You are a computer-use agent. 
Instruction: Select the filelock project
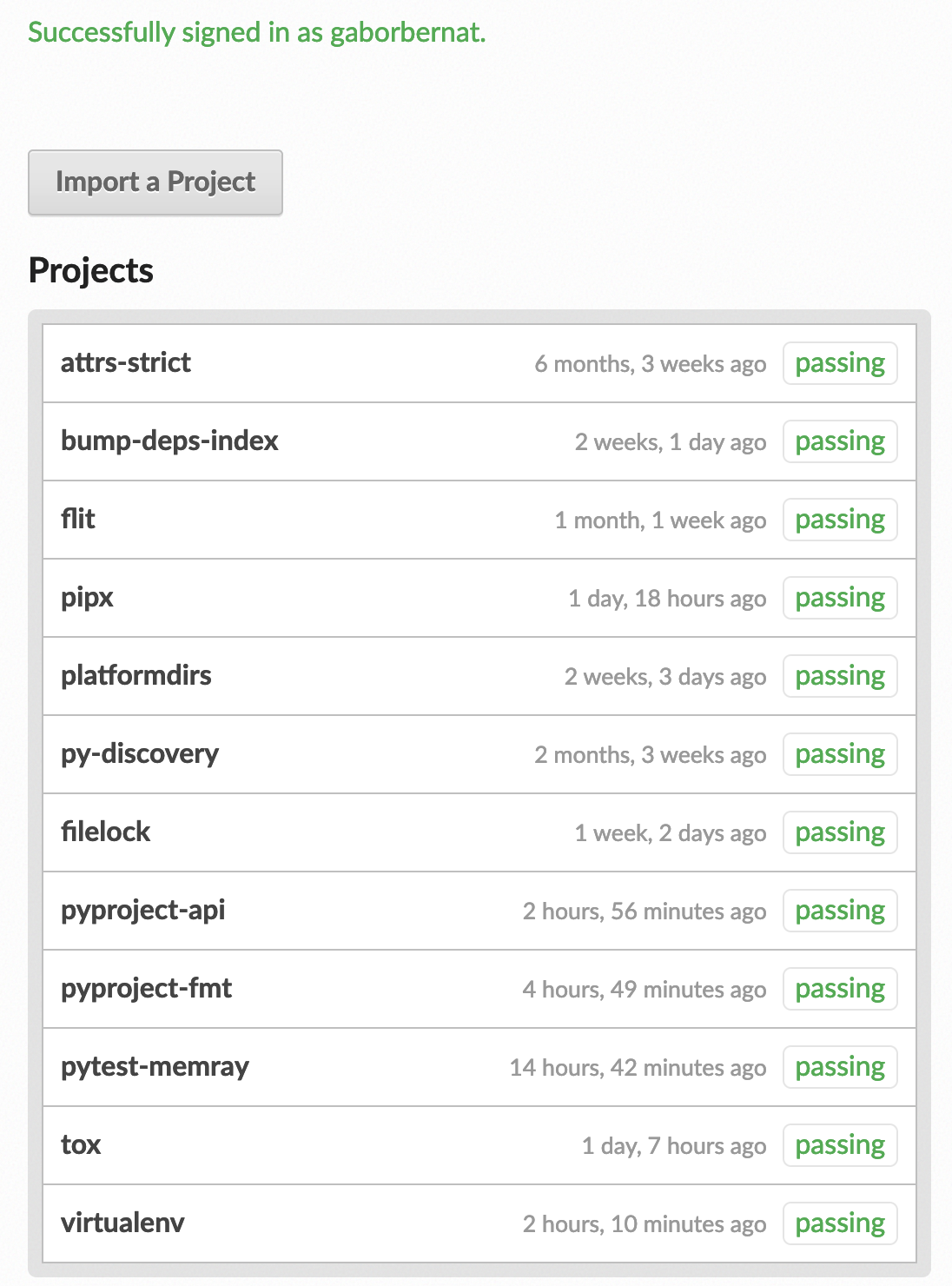[106, 832]
